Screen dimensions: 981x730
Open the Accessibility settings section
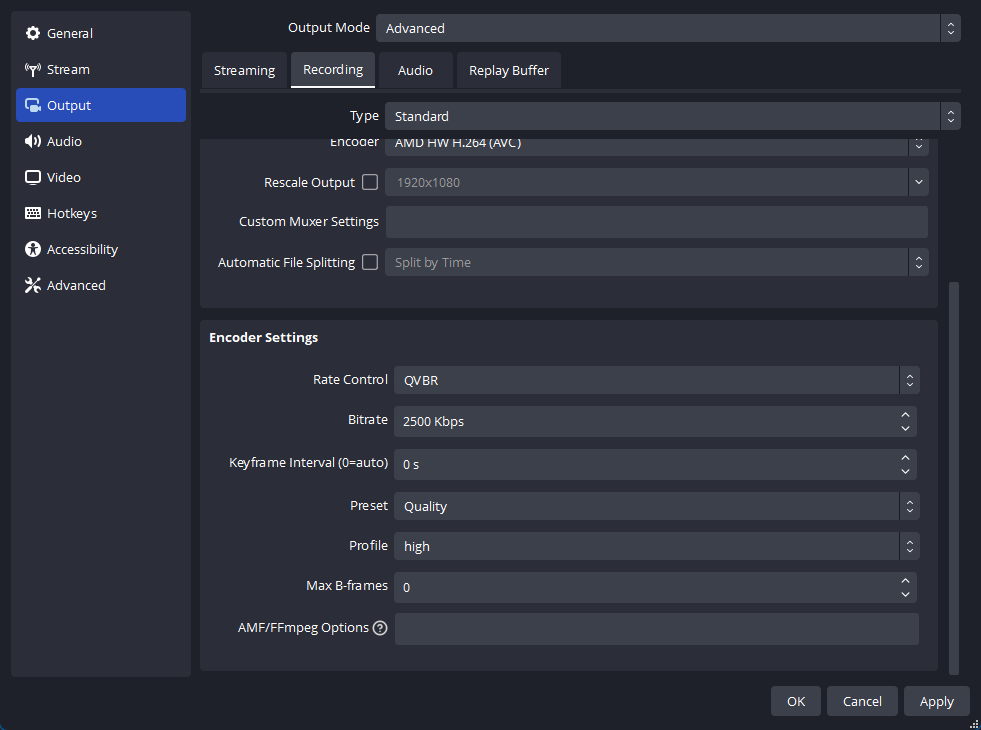[x=80, y=249]
